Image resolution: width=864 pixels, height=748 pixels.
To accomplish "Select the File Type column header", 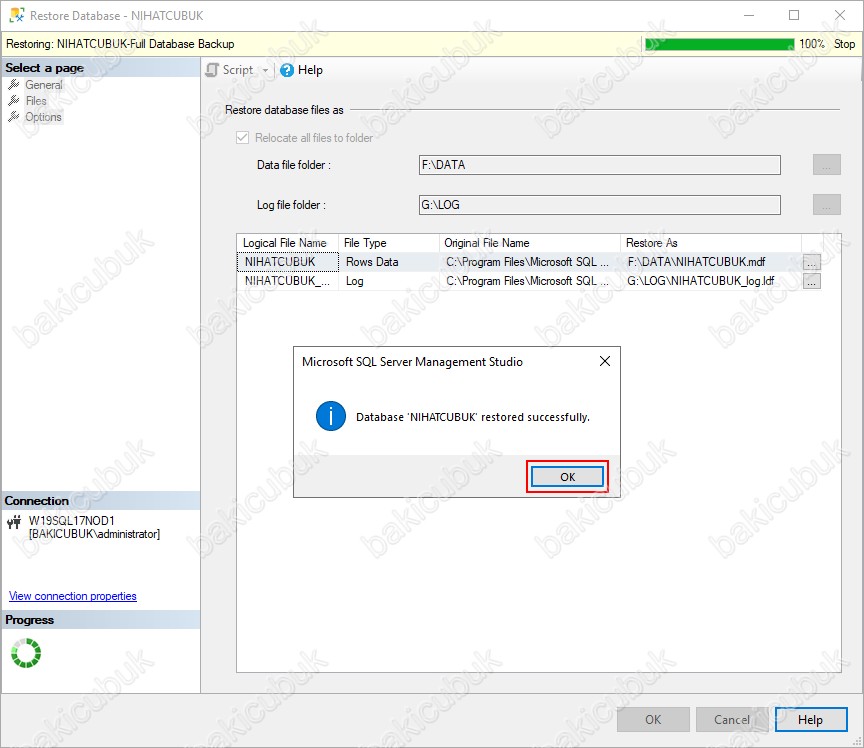I will (388, 243).
